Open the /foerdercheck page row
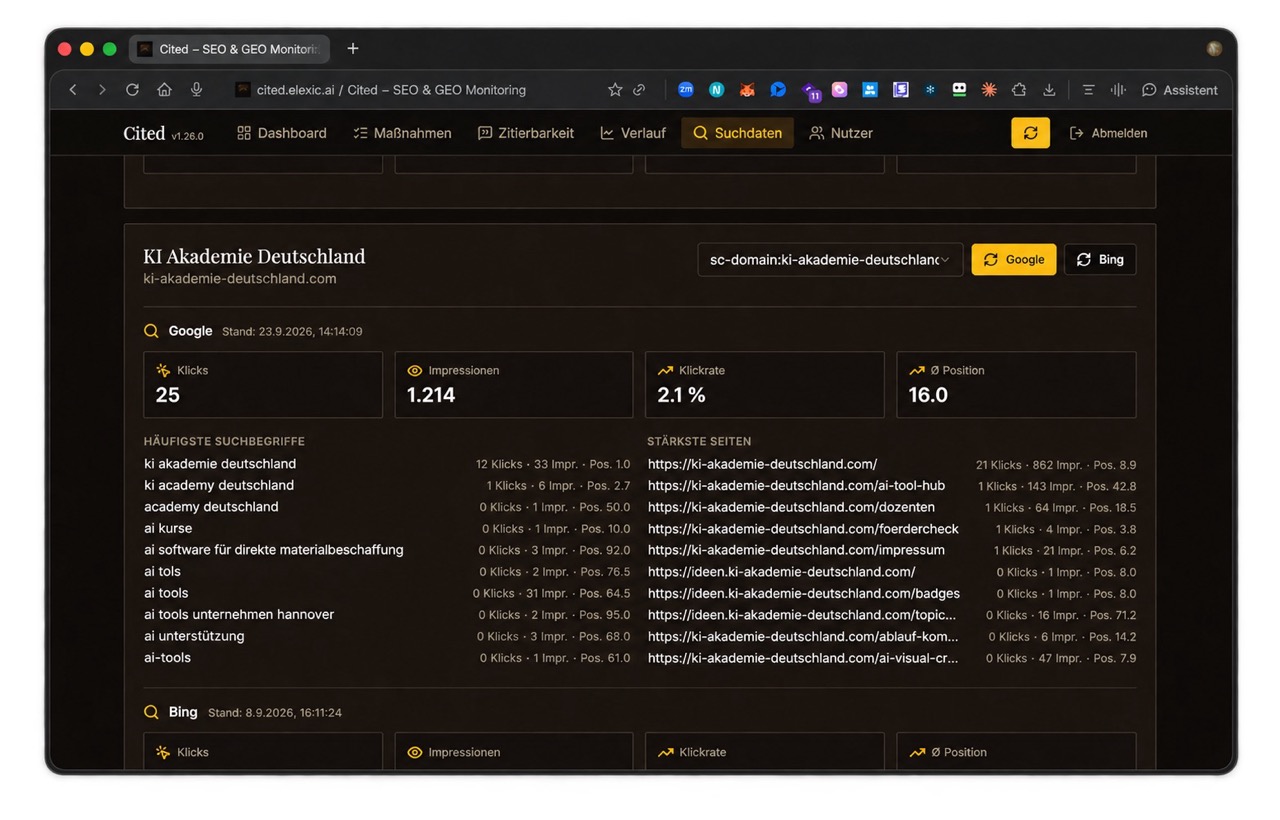This screenshot has height=820, width=1280. point(892,528)
